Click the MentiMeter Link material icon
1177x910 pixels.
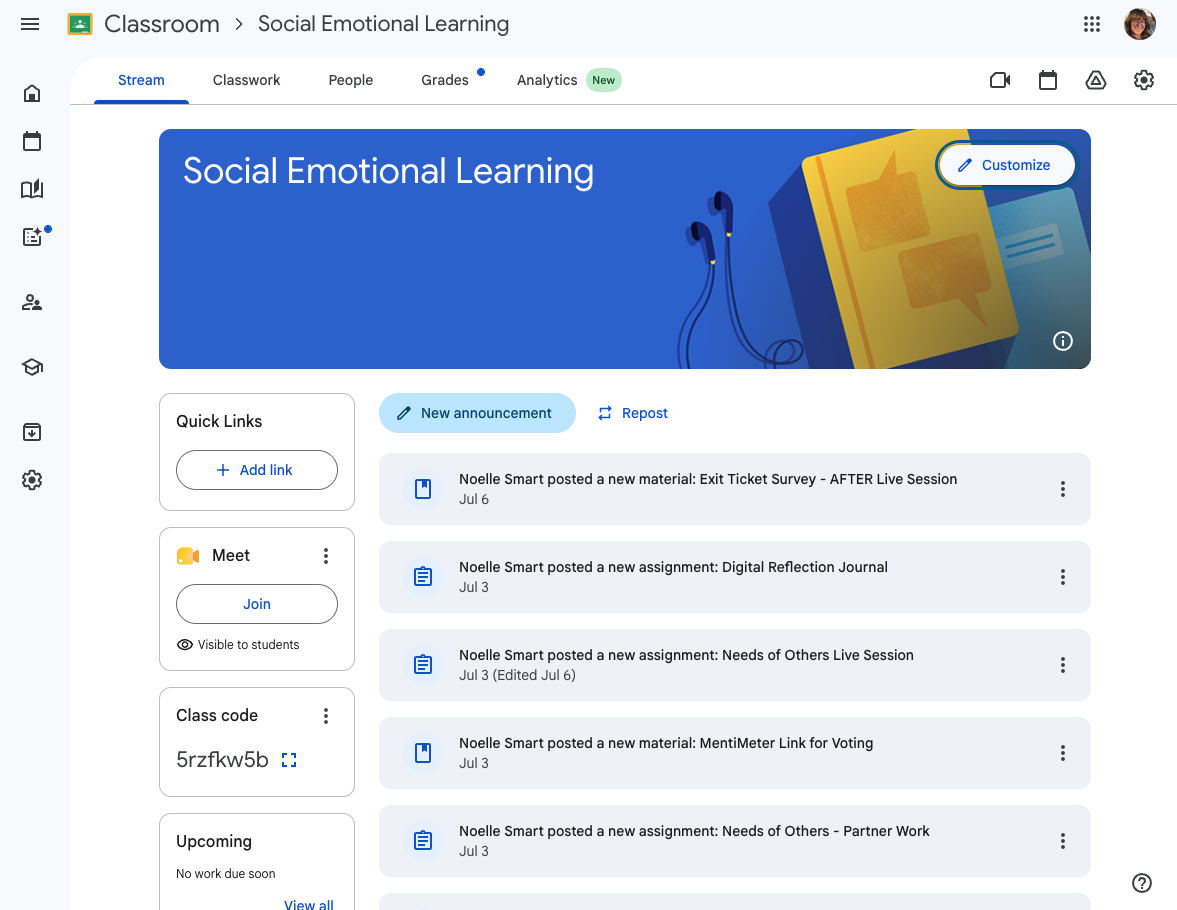pos(423,753)
